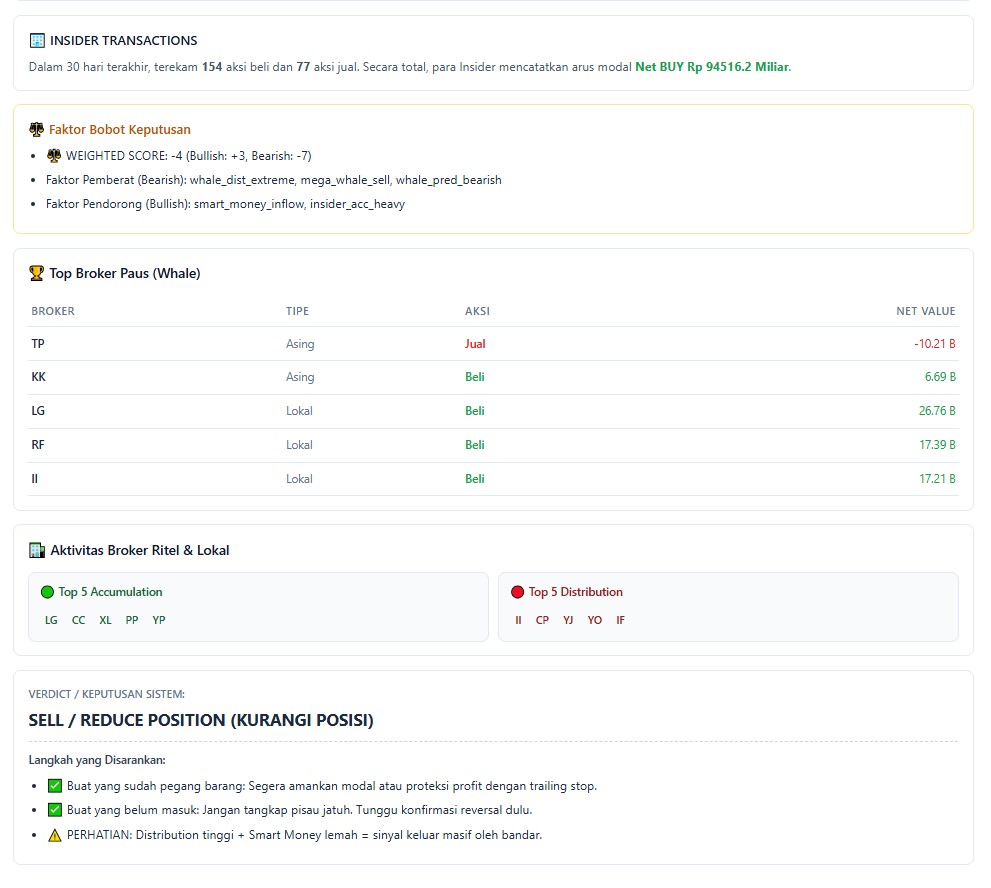Click the YJ tag under Top 5 Distribution
This screenshot has width=991, height=888.
(568, 620)
